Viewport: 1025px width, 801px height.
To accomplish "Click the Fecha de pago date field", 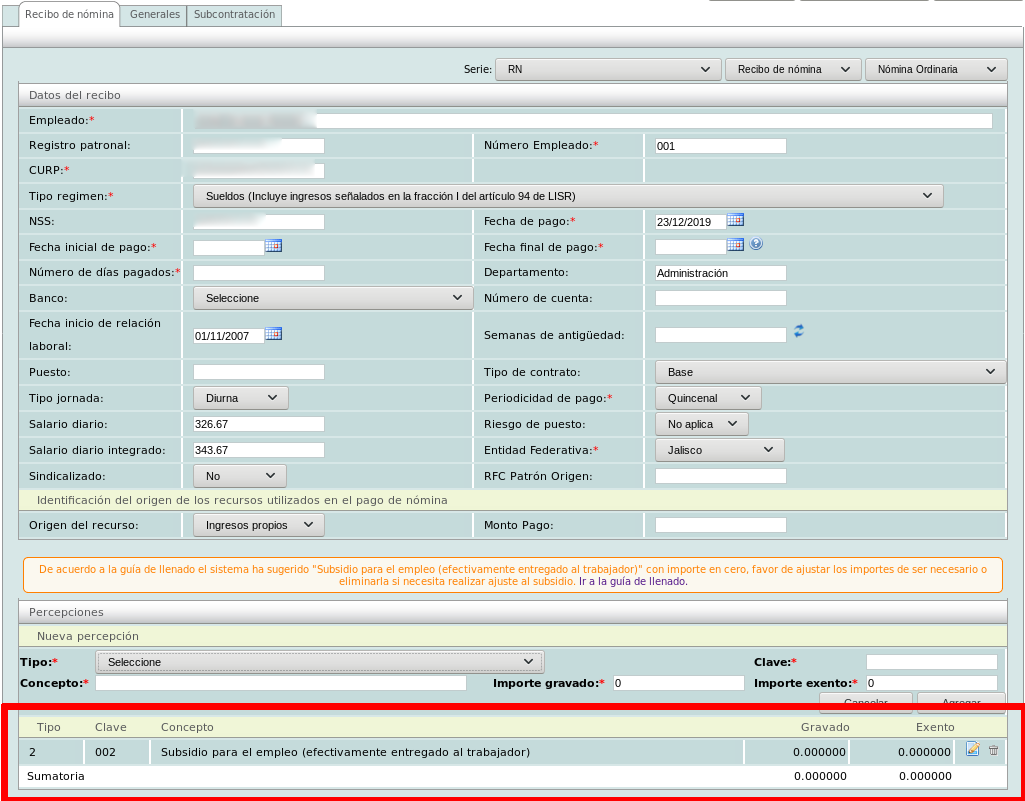I will (x=690, y=222).
